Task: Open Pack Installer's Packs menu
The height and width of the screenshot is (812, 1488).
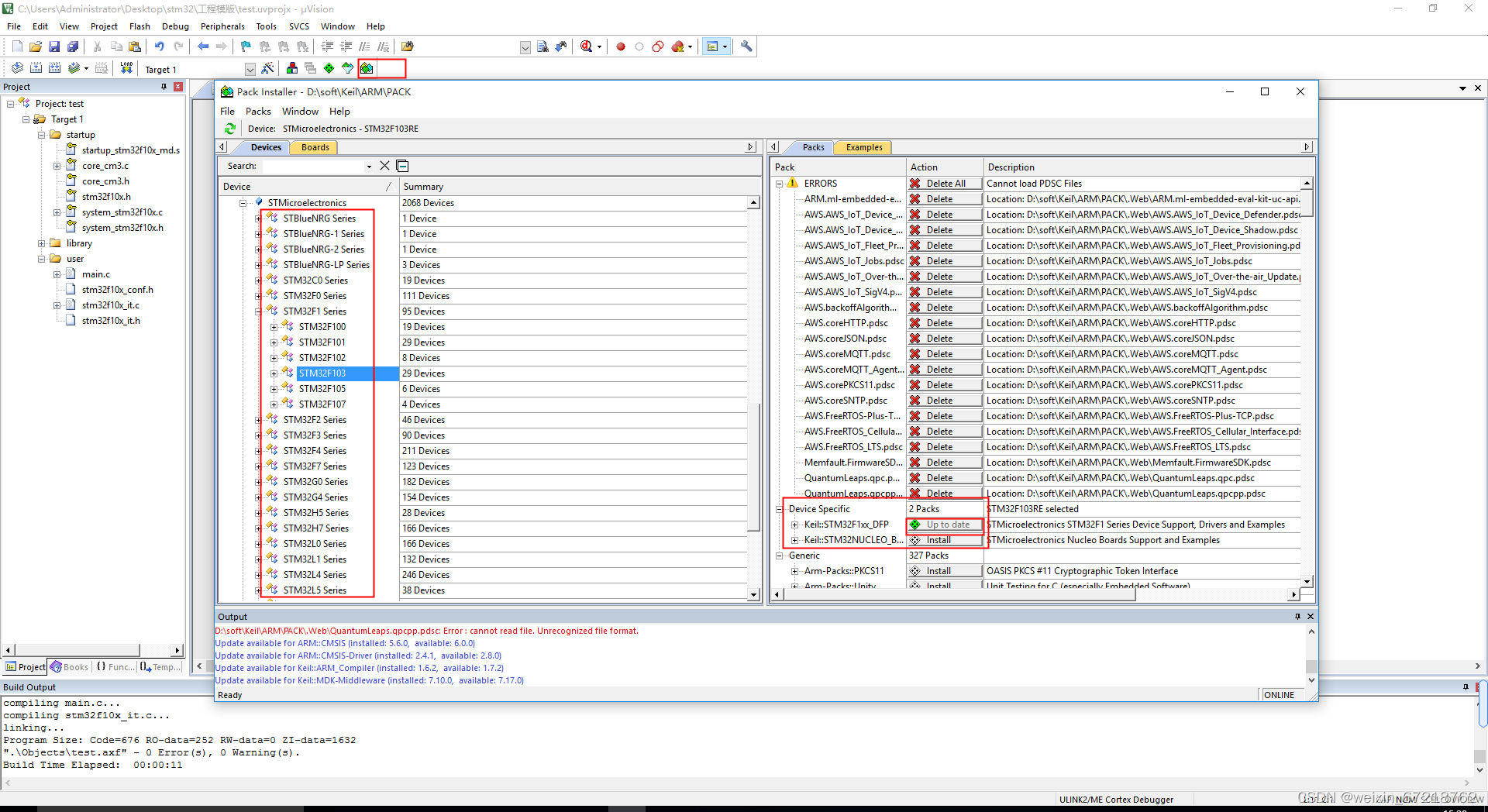Action: point(258,111)
